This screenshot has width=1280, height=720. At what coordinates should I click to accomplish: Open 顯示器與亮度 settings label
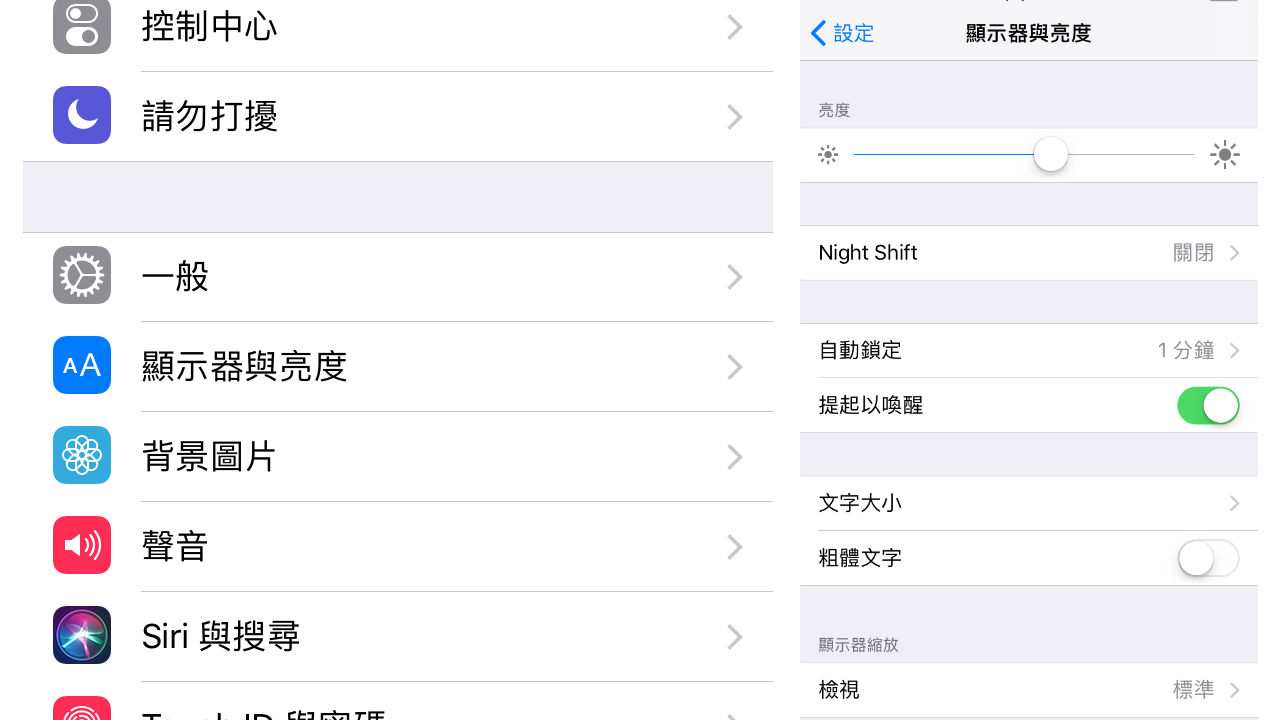[x=244, y=366]
